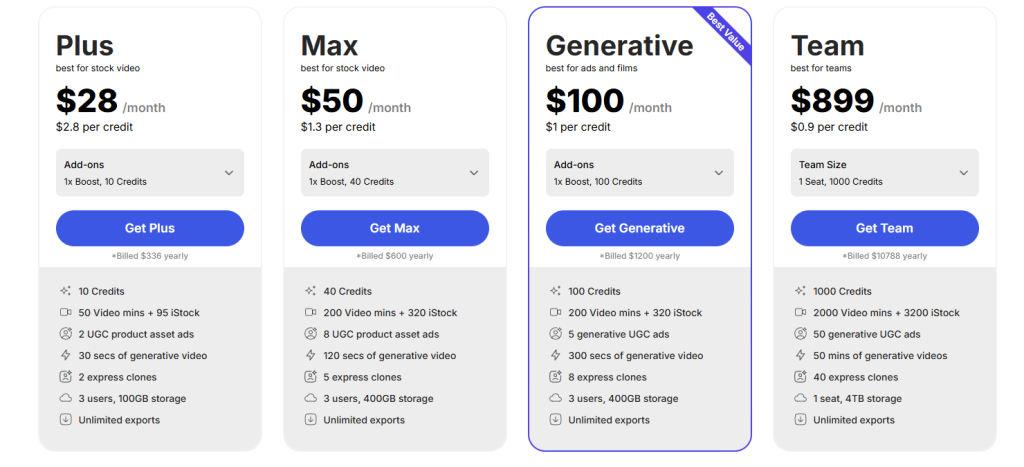Click the download exports icon in Generative plan
The height and width of the screenshot is (467, 1024).
[555, 420]
